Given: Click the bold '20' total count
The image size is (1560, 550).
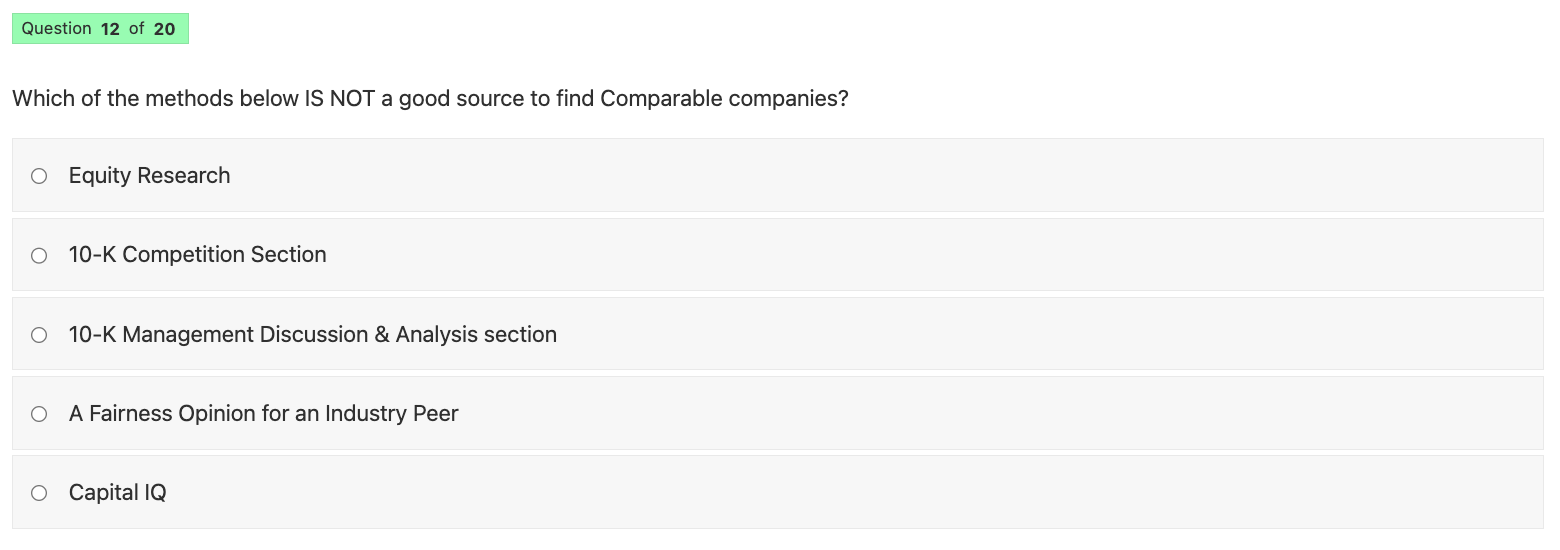Looking at the screenshot, I should (164, 29).
